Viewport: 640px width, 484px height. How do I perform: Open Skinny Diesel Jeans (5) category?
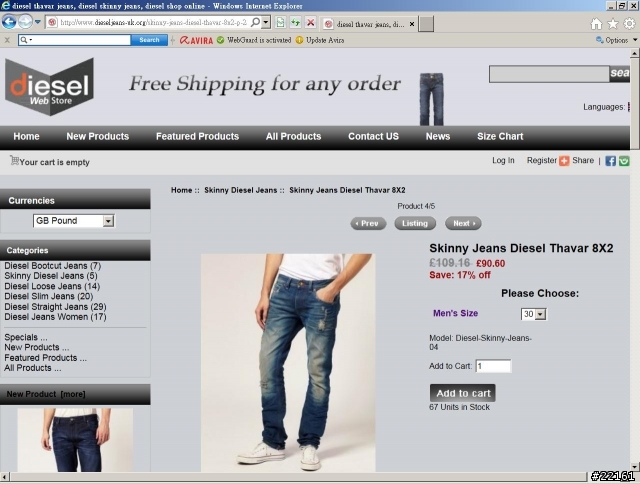coord(51,276)
